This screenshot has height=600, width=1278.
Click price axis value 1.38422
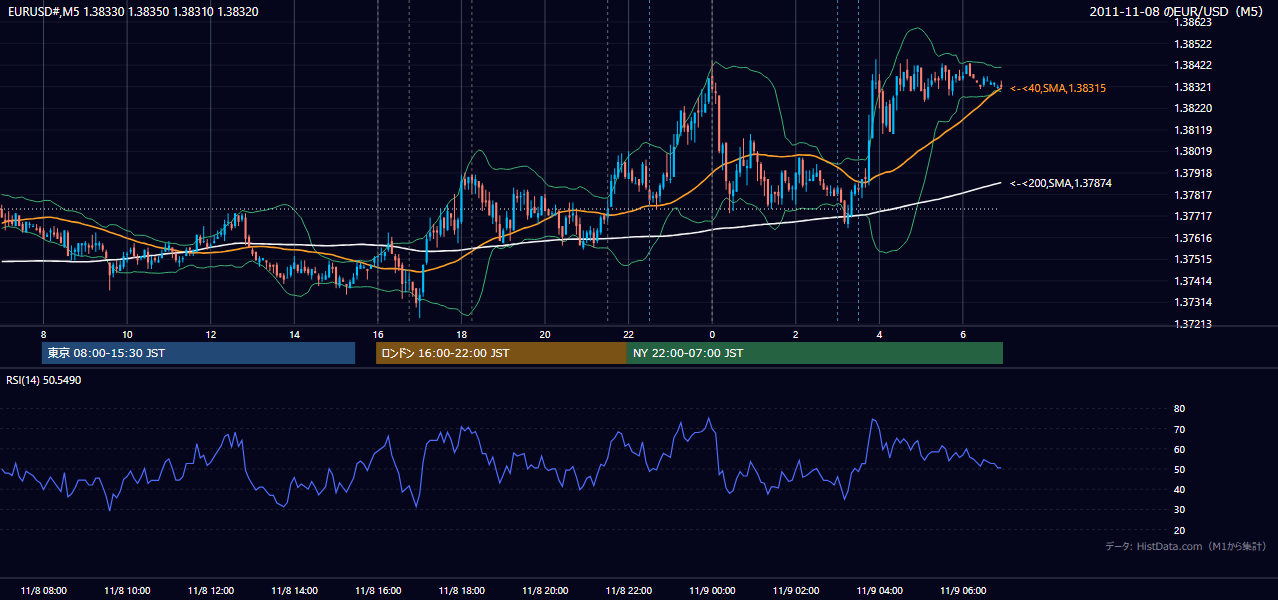pos(1192,65)
